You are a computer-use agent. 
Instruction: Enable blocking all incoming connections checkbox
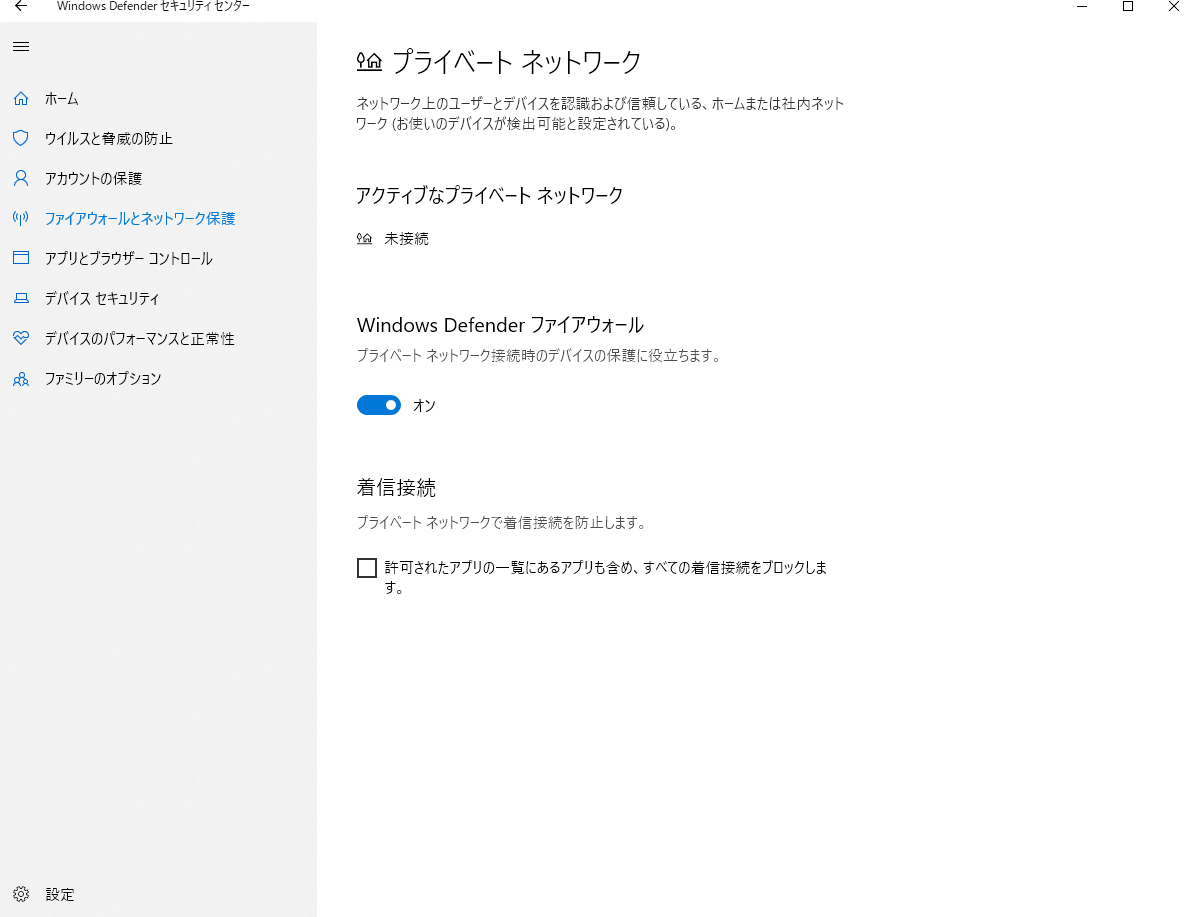(367, 567)
